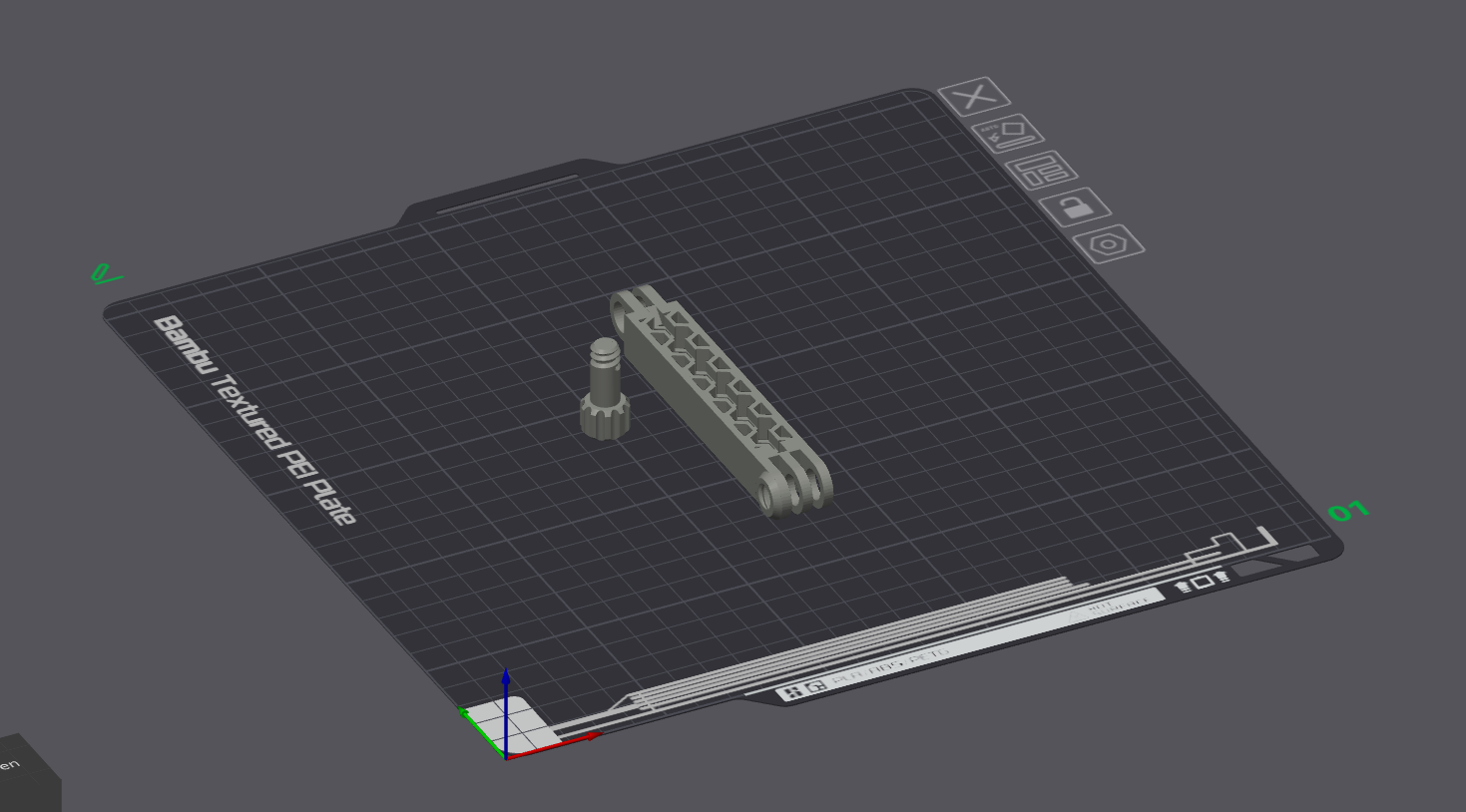Toggle the plate lock icon
This screenshot has height=812, width=1466.
[x=1075, y=207]
